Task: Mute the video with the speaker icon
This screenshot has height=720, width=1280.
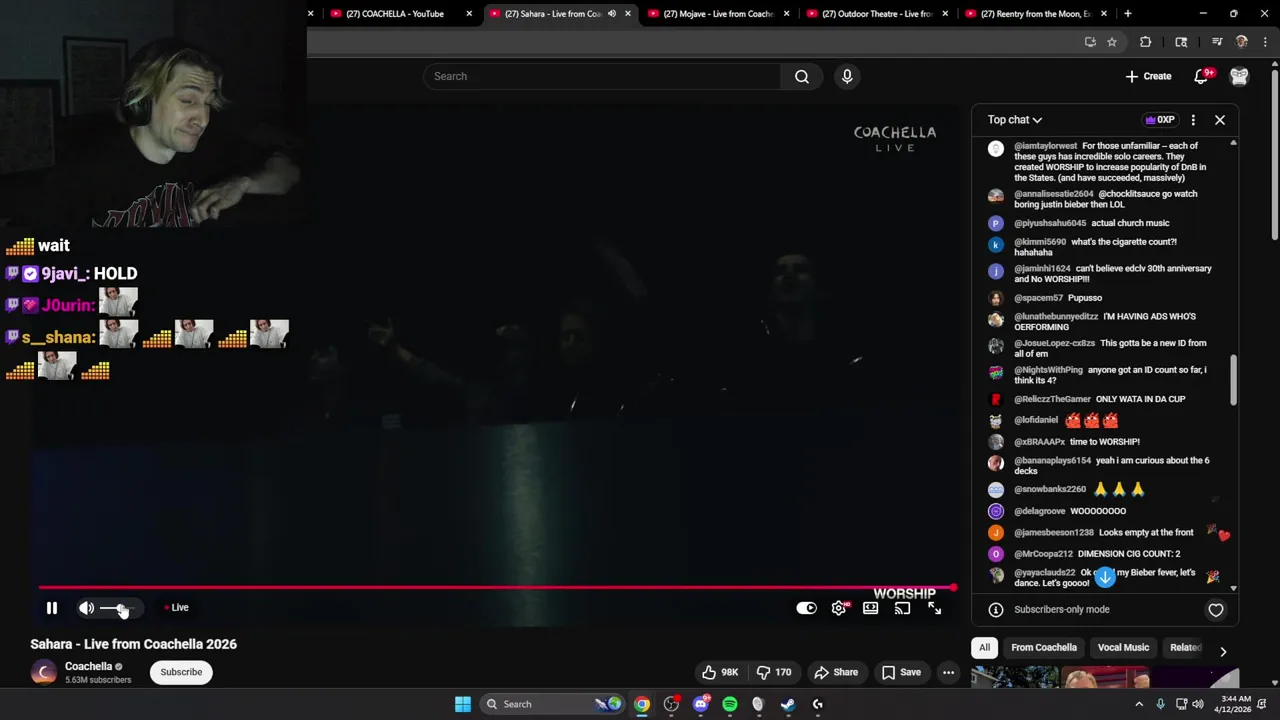Action: pyautogui.click(x=87, y=608)
